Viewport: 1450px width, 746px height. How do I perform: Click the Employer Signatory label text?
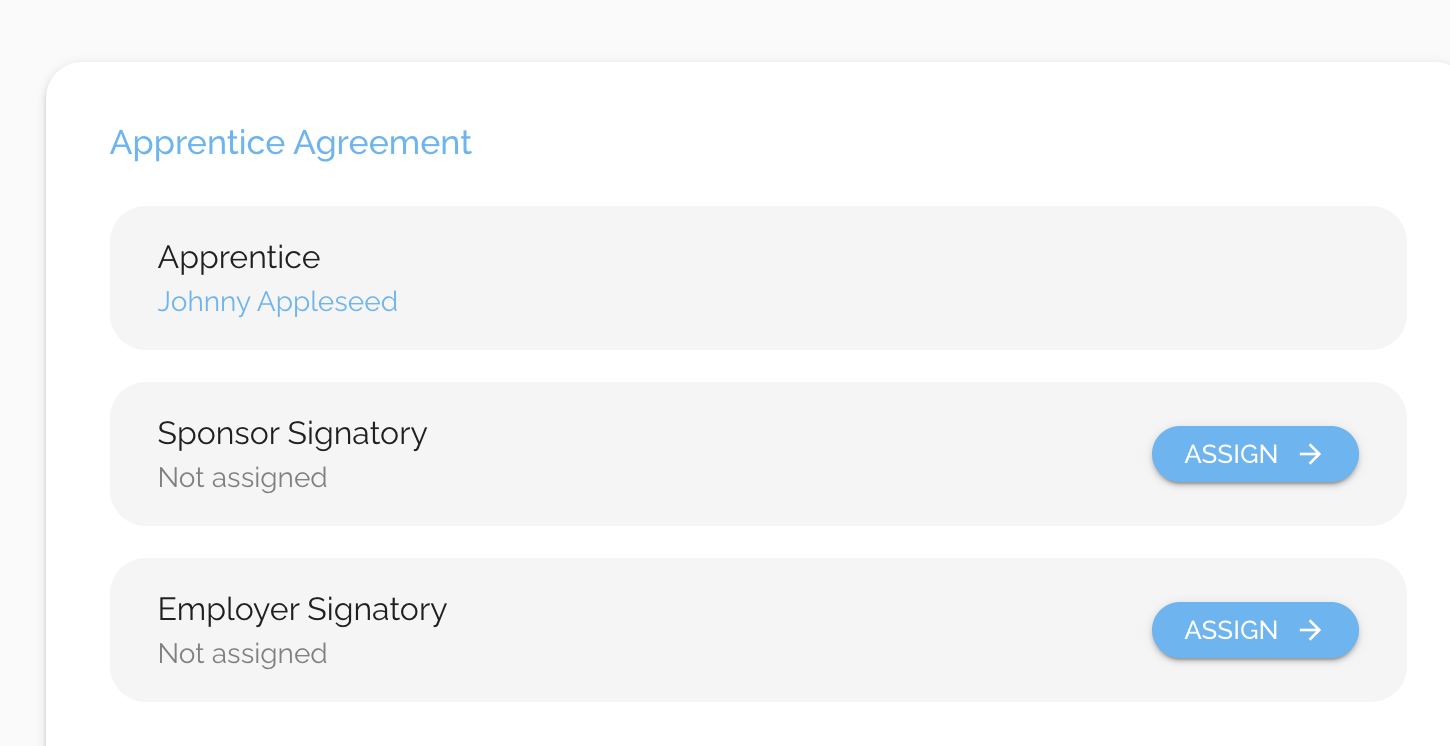[302, 610]
